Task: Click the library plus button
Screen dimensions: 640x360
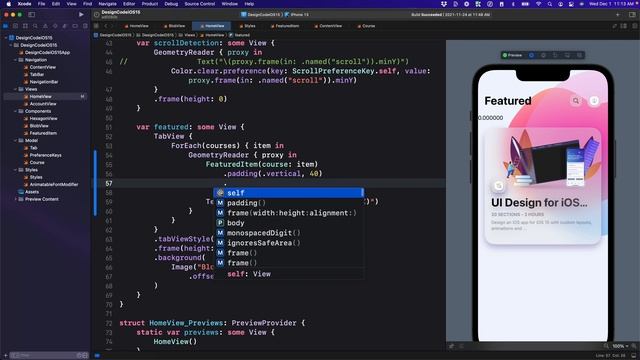Action: 618,14
